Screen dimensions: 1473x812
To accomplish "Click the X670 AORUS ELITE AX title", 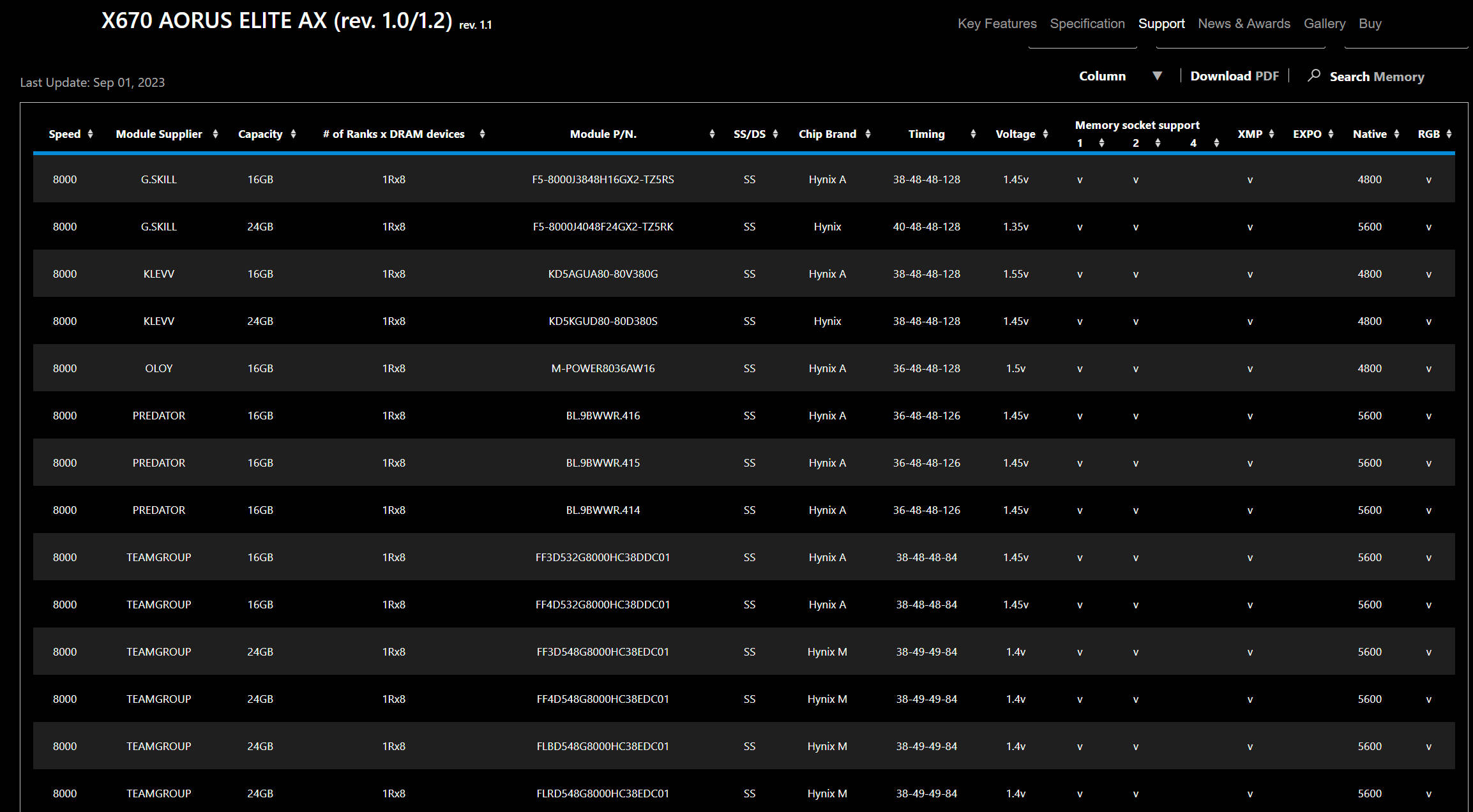I will click(x=276, y=21).
